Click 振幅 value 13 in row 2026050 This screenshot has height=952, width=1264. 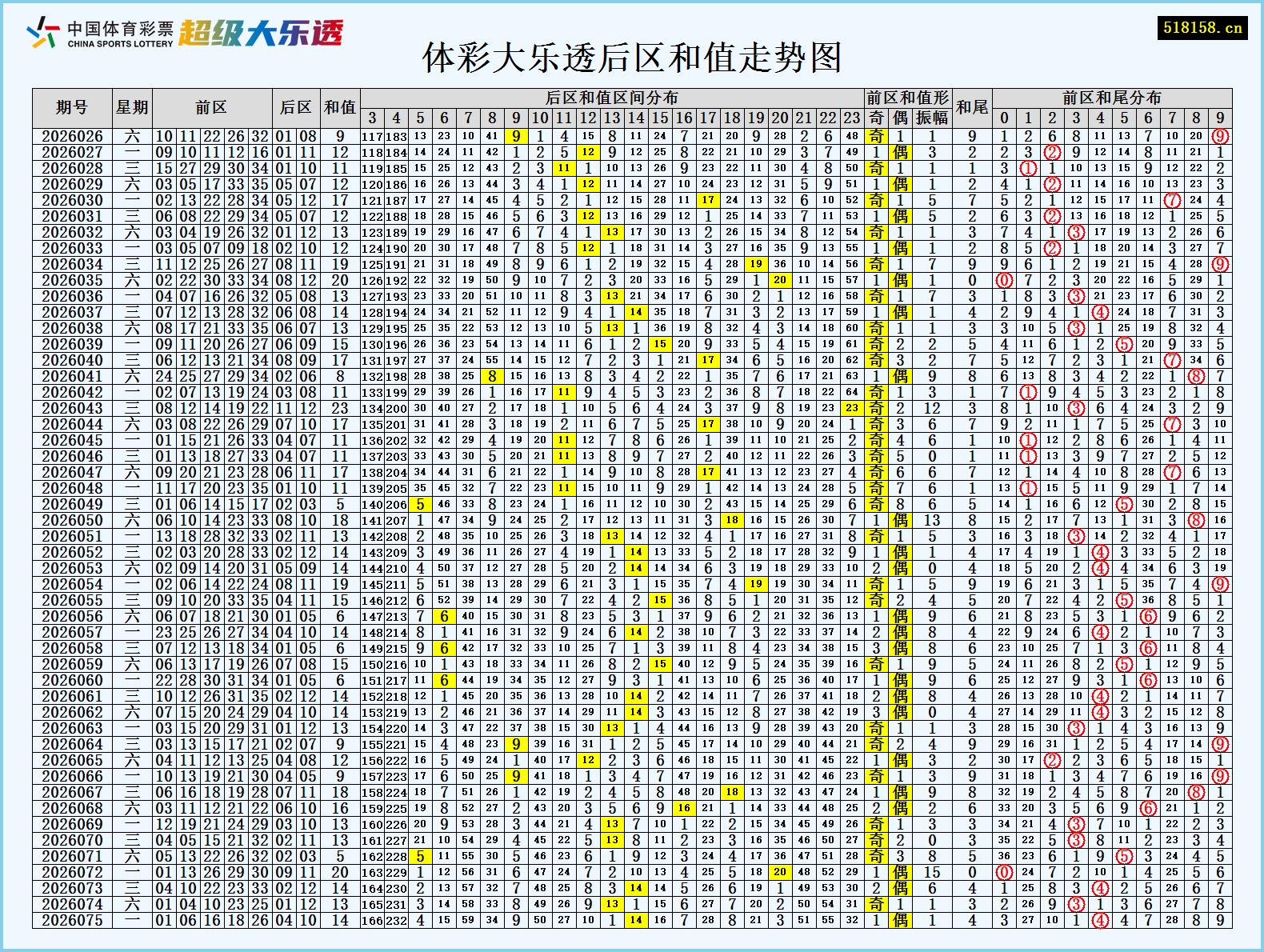click(x=932, y=520)
